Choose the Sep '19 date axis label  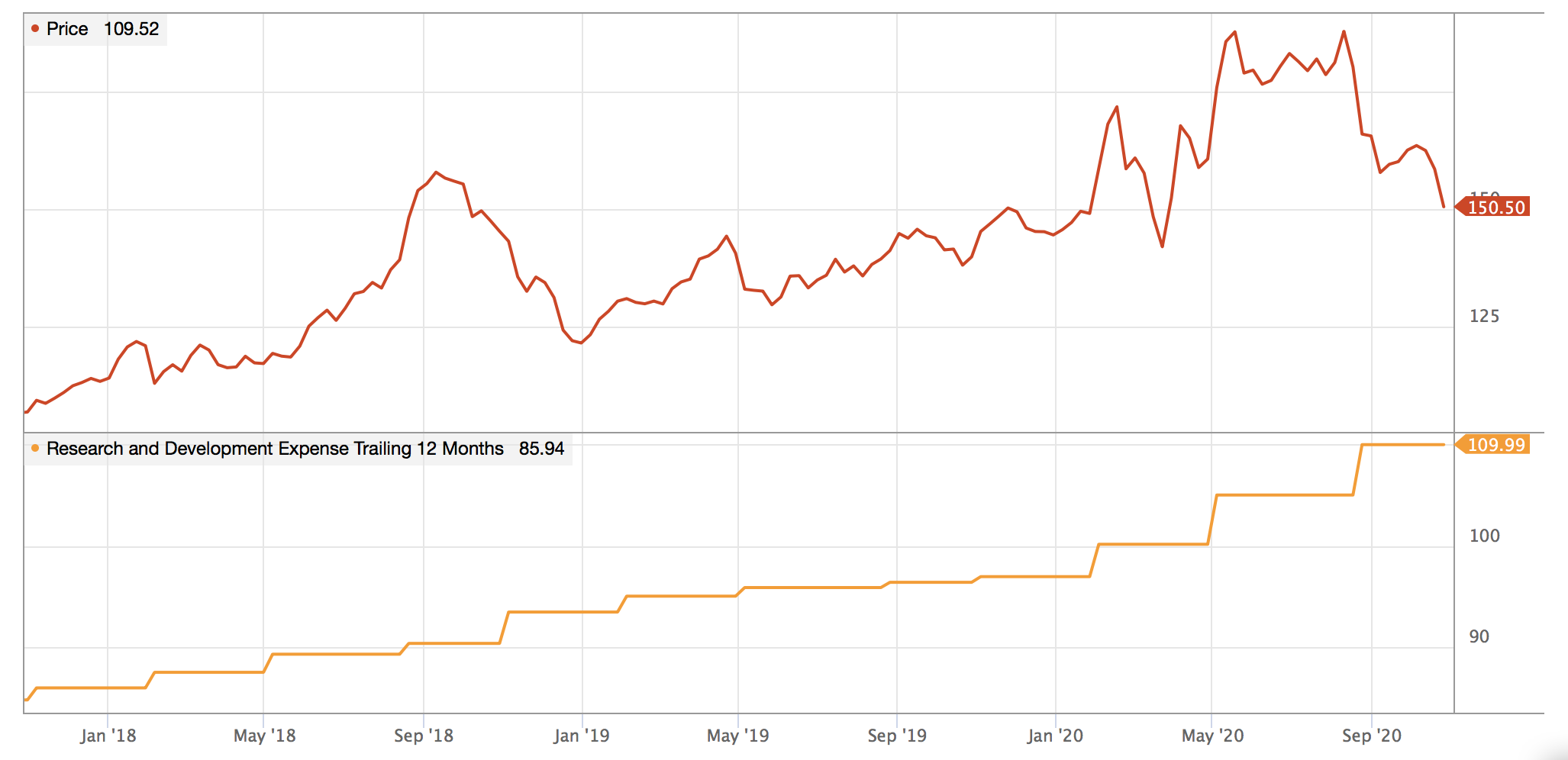(897, 736)
